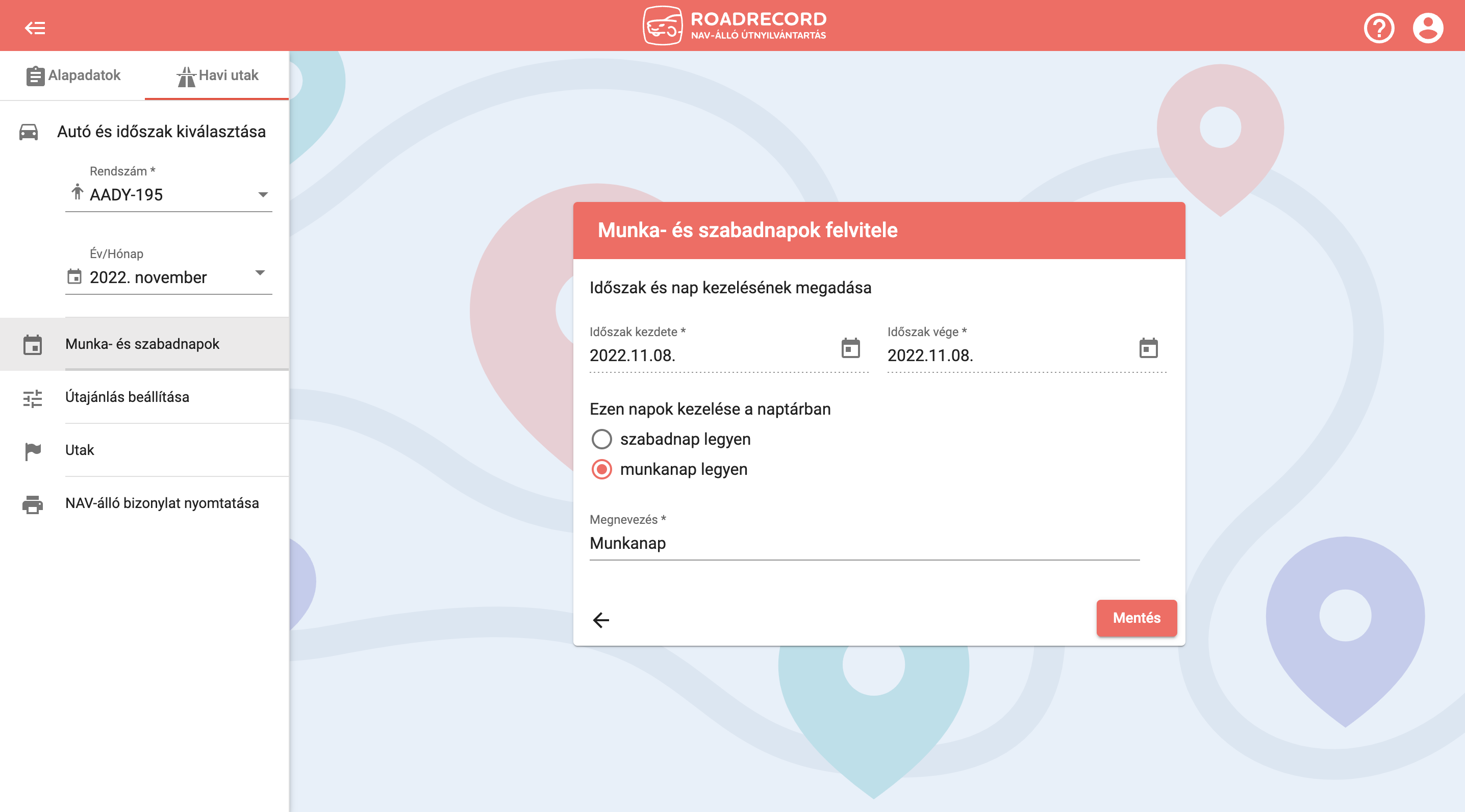1465x812 pixels.
Task: Click the person icon beside AADY-195
Action: [78, 192]
